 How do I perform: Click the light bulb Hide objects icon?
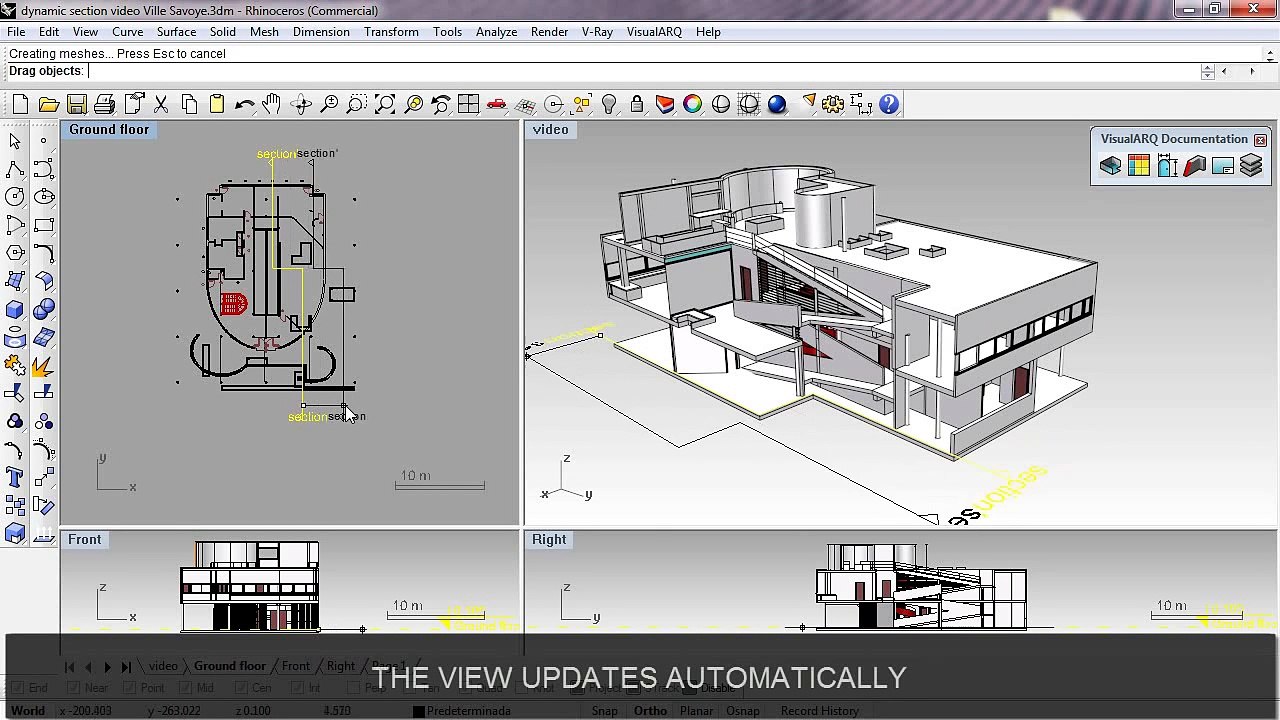(x=609, y=104)
